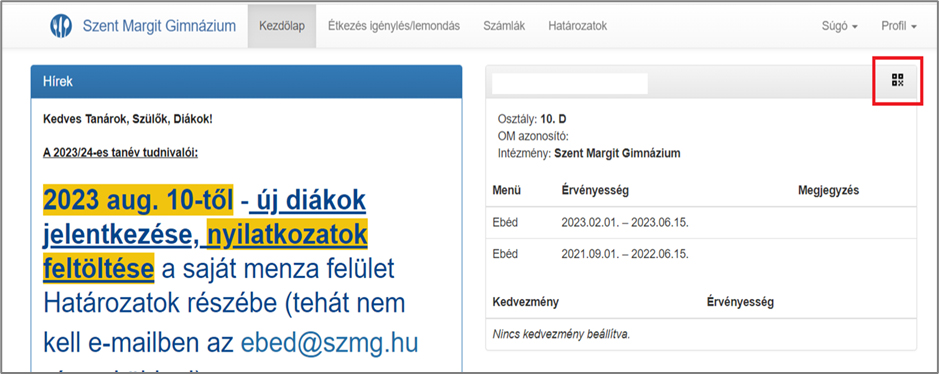Open the Szent Margit Gimnázium brand link

pos(159,26)
